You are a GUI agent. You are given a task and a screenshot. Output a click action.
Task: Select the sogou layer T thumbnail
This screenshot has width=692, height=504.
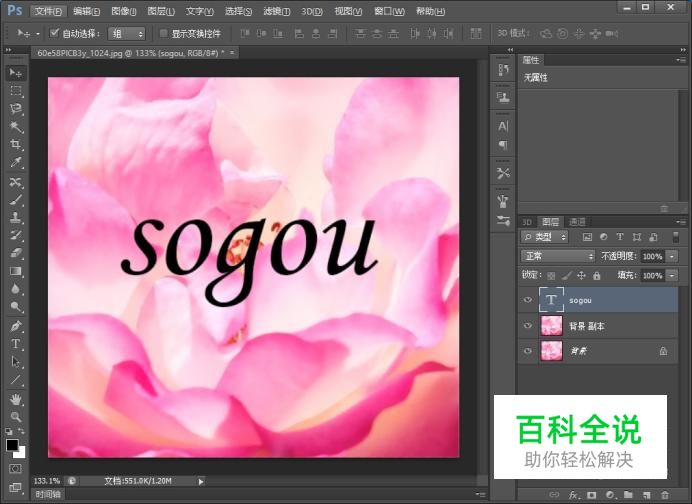tap(551, 300)
